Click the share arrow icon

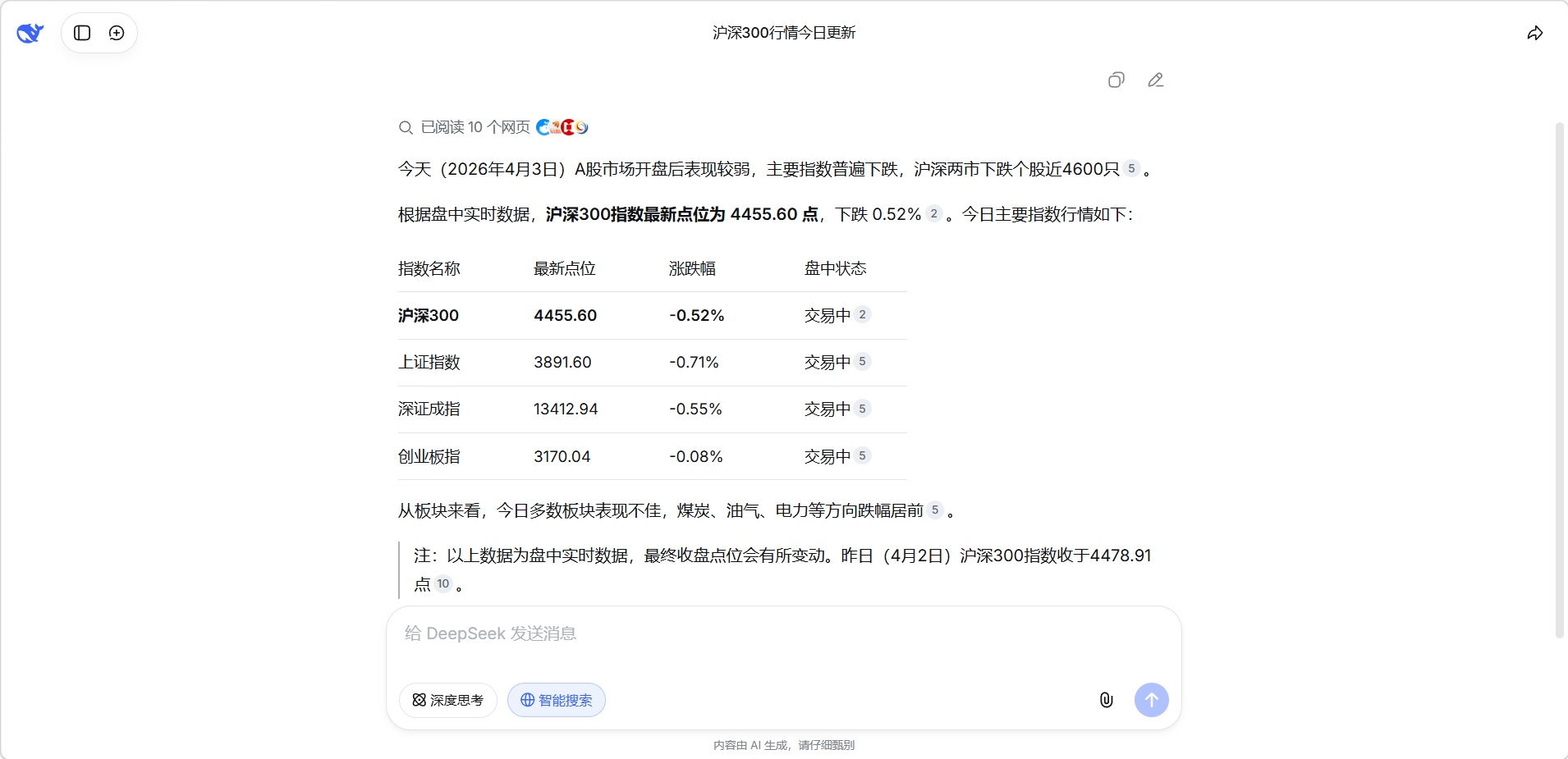click(x=1534, y=33)
